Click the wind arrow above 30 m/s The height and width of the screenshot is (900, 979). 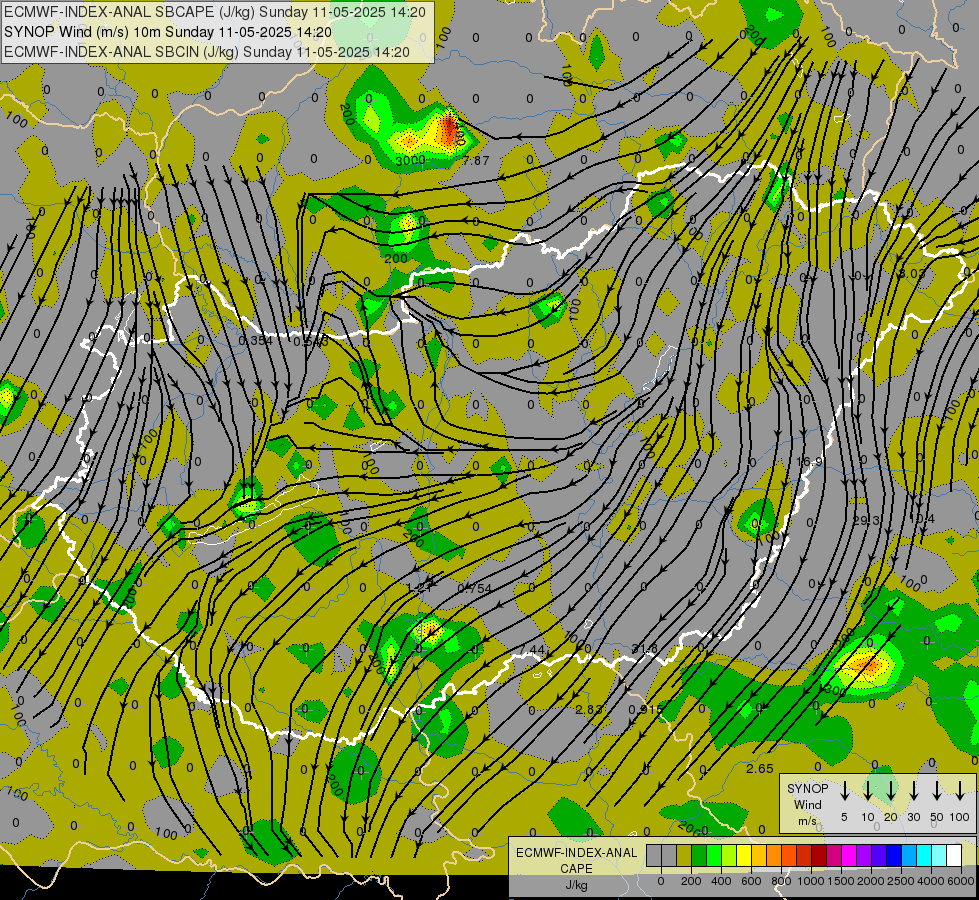point(913,791)
